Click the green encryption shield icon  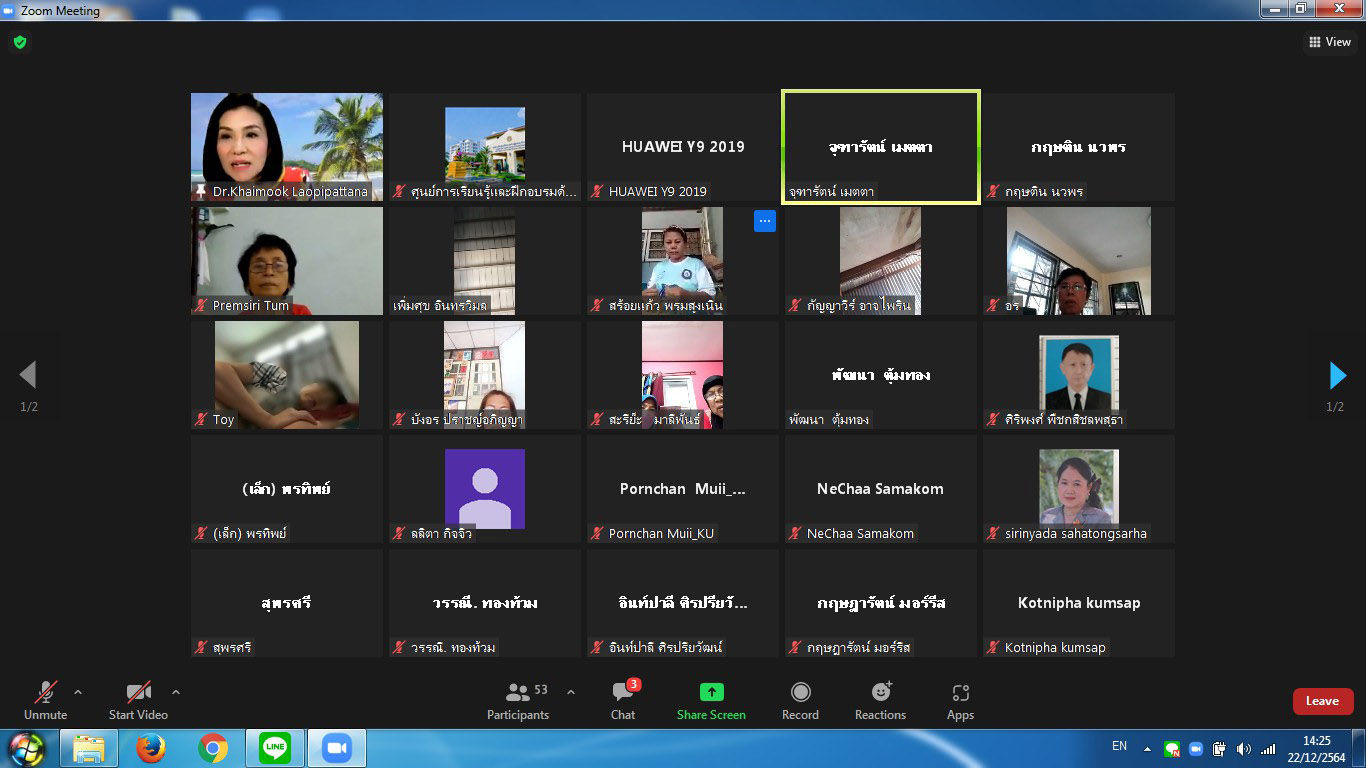point(19,42)
